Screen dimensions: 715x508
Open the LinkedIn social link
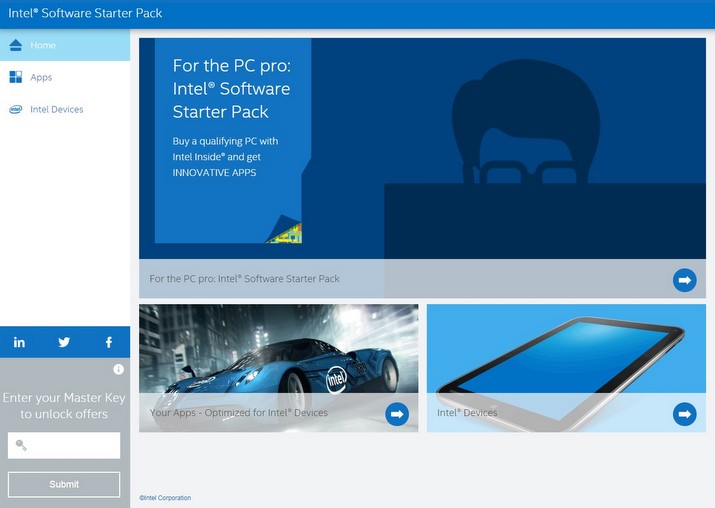click(x=19, y=342)
